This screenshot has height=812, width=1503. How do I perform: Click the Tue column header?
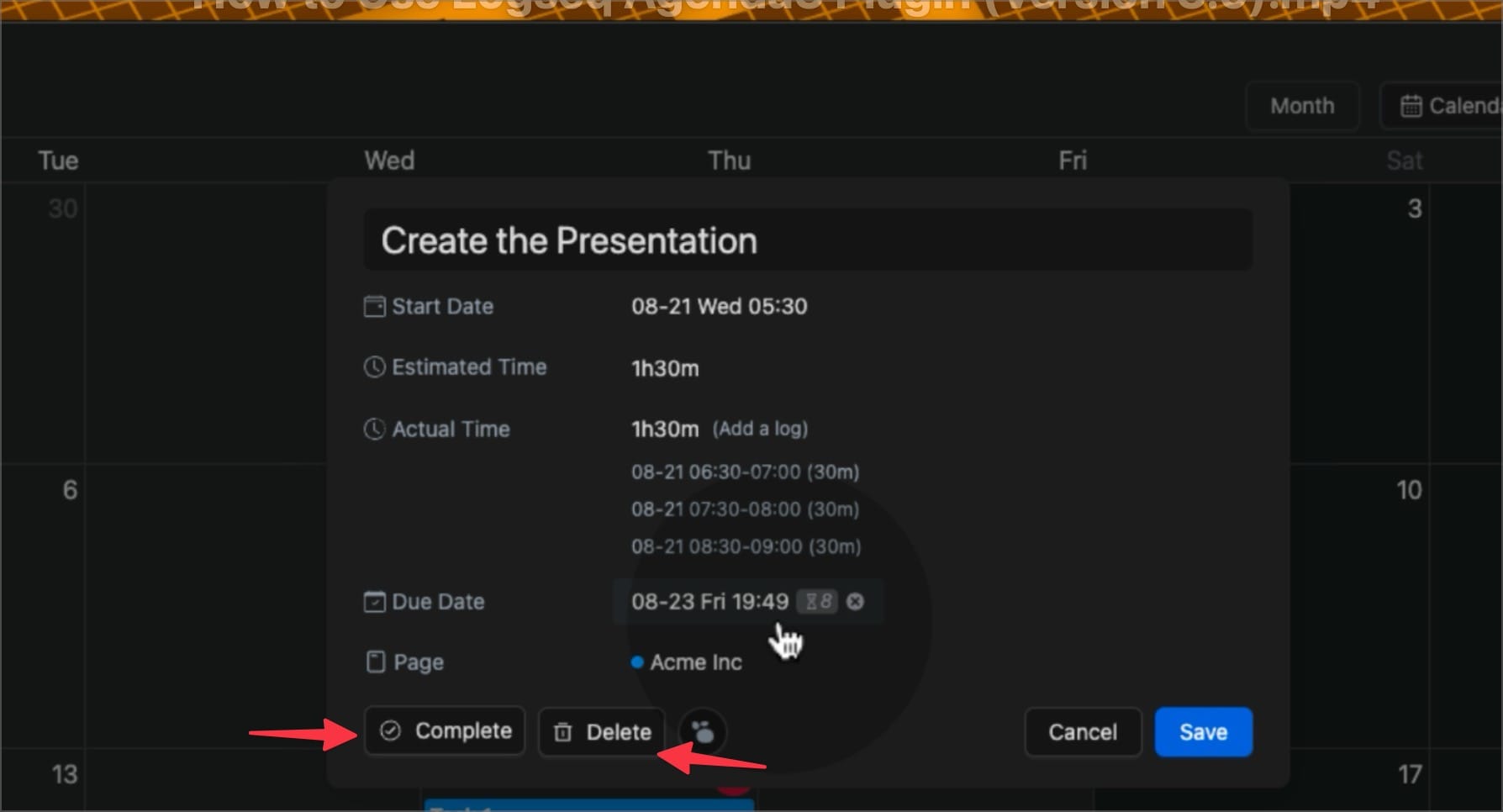point(58,161)
